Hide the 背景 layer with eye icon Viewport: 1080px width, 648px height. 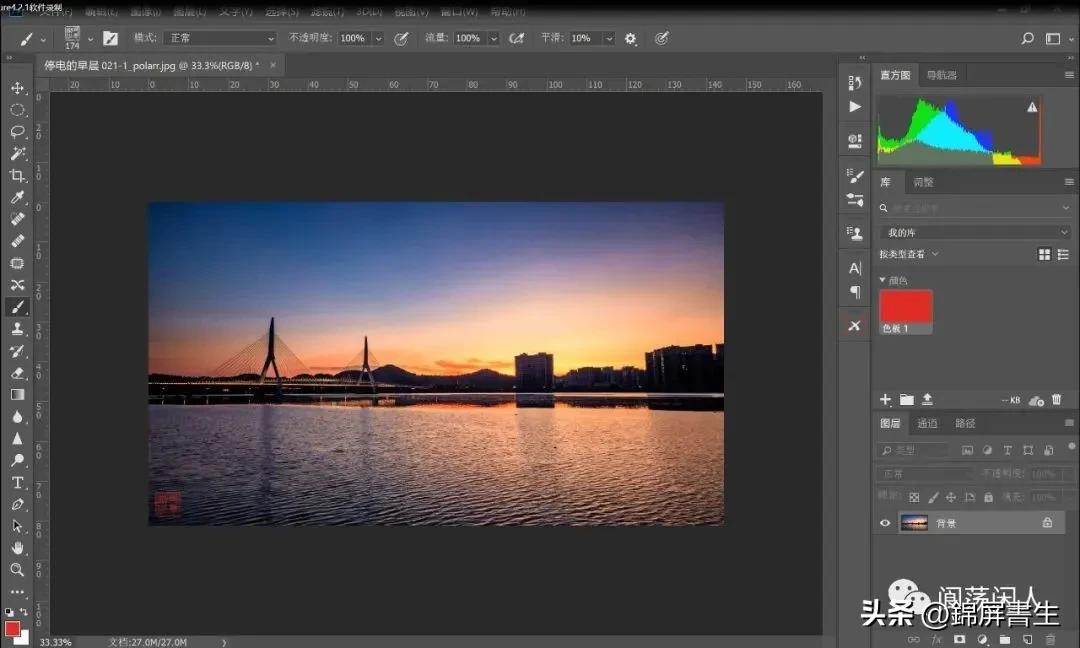[x=885, y=523]
